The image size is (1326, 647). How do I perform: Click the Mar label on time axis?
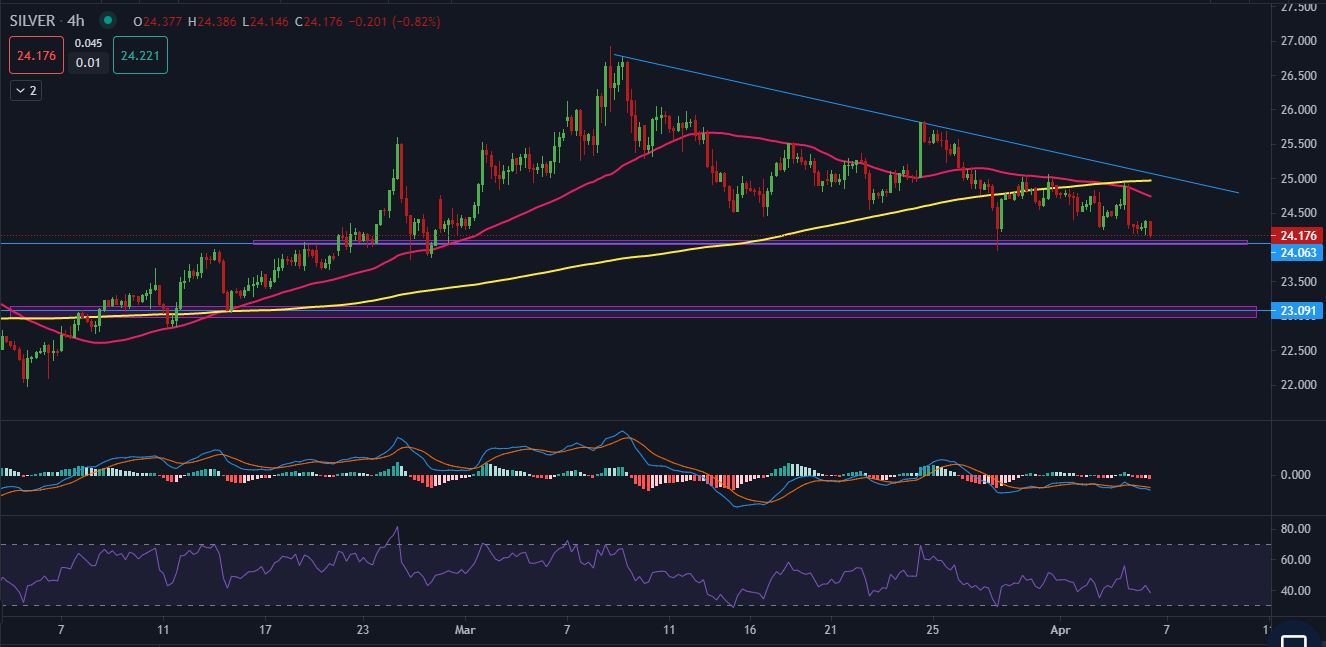(466, 631)
